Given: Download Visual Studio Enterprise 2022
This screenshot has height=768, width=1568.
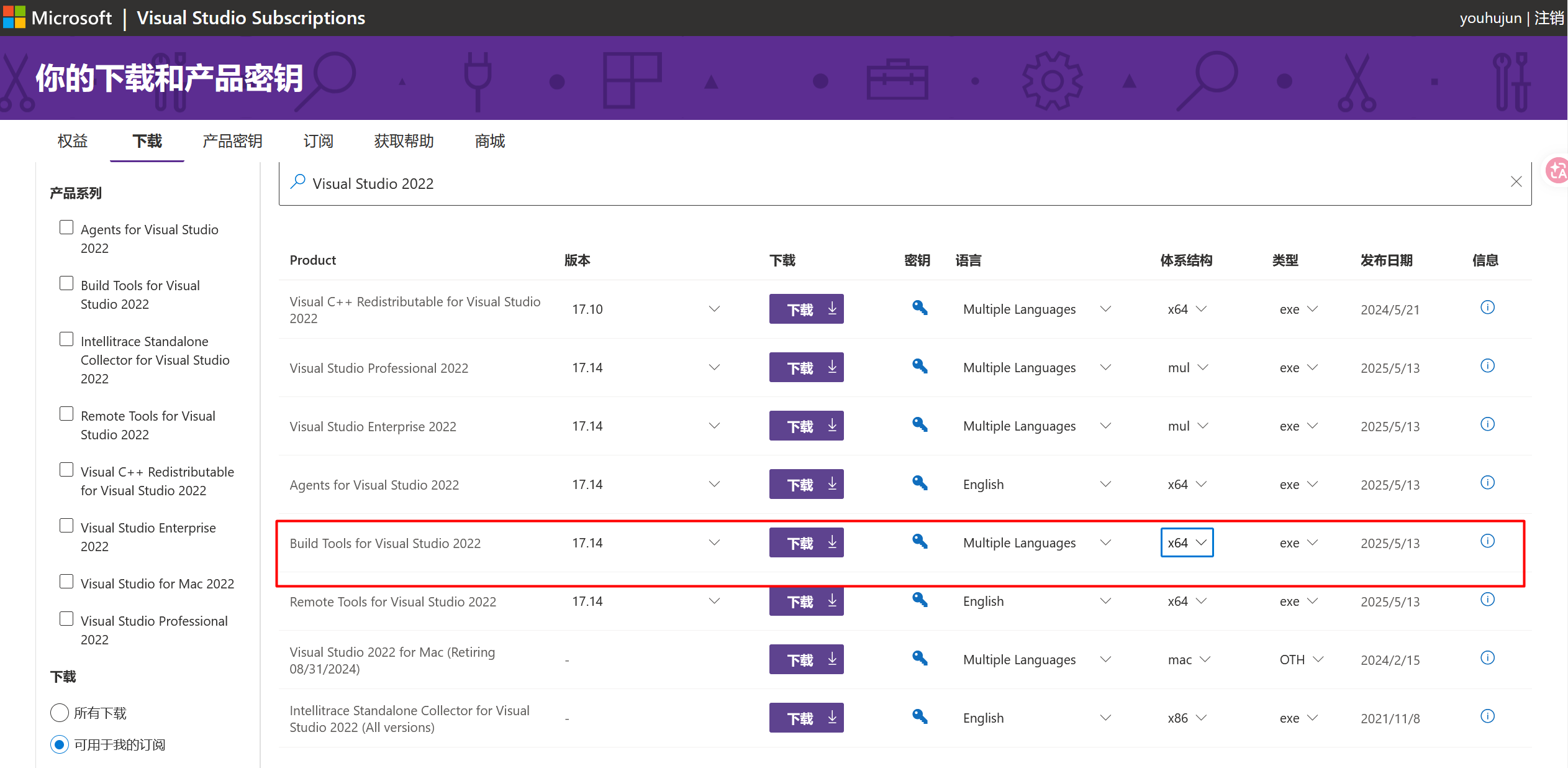Looking at the screenshot, I should 806,426.
